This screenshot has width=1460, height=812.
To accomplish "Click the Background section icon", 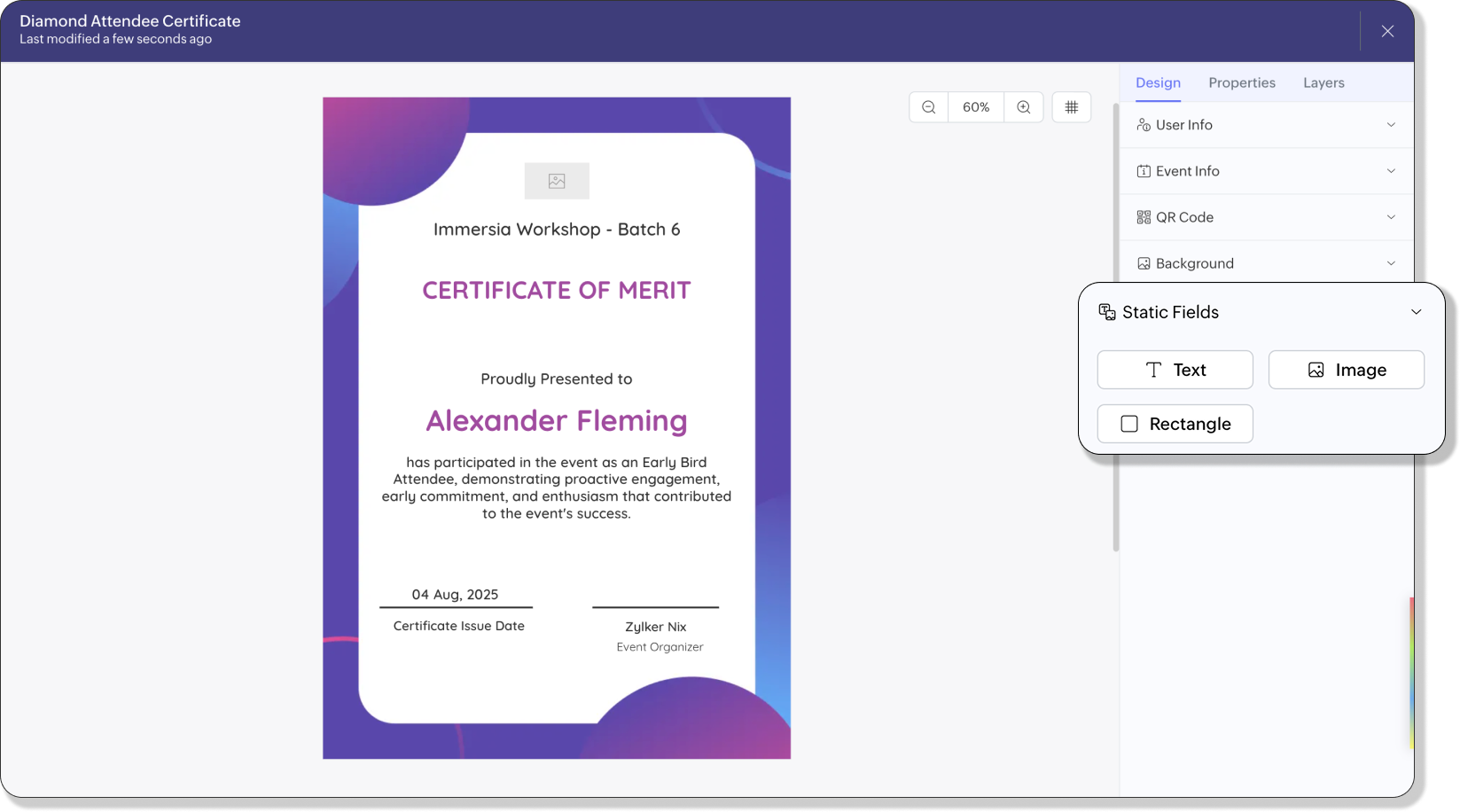I will click(x=1144, y=263).
